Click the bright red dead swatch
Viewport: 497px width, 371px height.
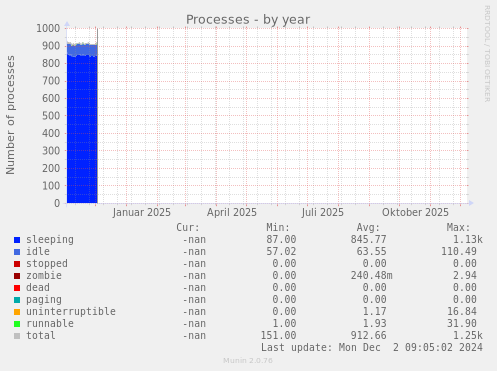tap(17, 288)
